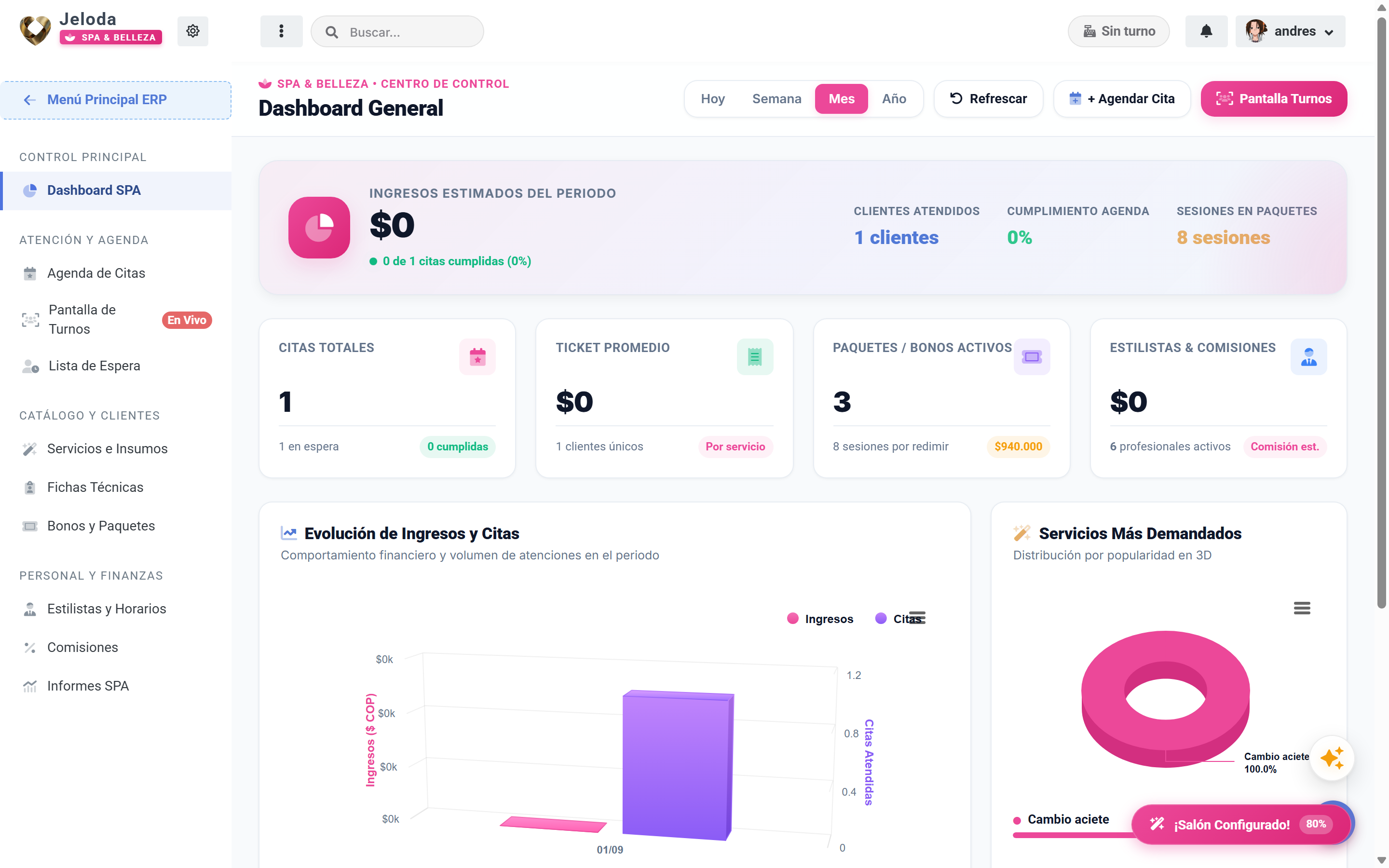The height and width of the screenshot is (868, 1389).
Task: Open the Servicios Más Demandados chart menu
Action: click(1302, 609)
